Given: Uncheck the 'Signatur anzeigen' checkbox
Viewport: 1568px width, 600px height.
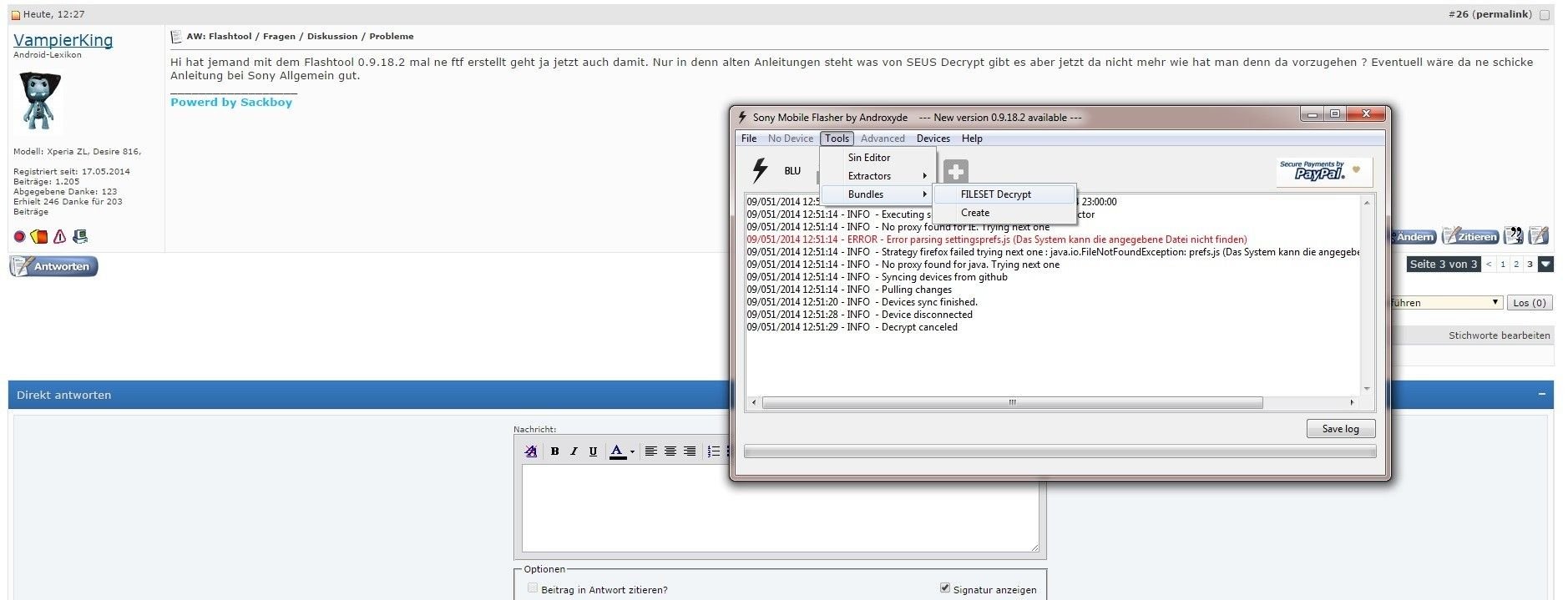Looking at the screenshot, I should pyautogui.click(x=945, y=588).
